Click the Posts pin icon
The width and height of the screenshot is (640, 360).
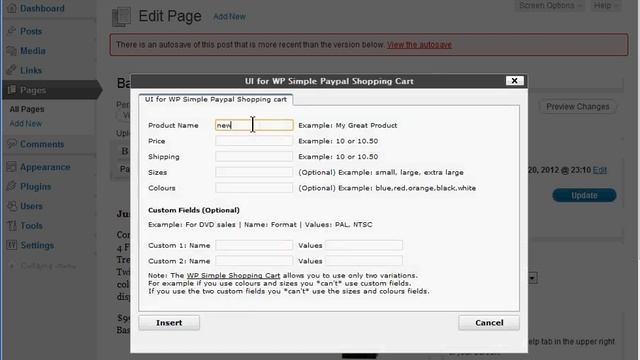coord(12,31)
